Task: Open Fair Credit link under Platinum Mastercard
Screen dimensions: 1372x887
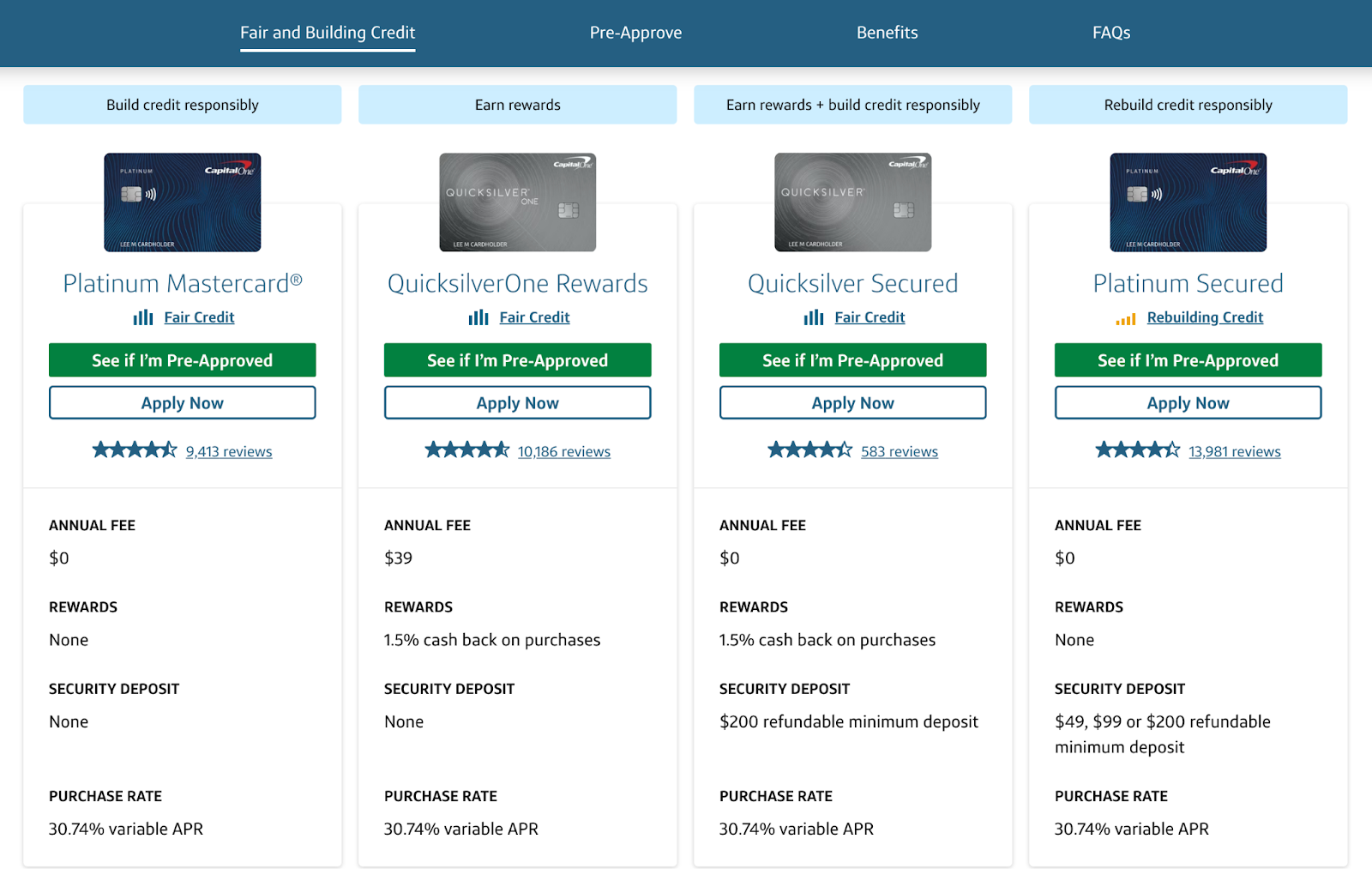Action: [199, 317]
